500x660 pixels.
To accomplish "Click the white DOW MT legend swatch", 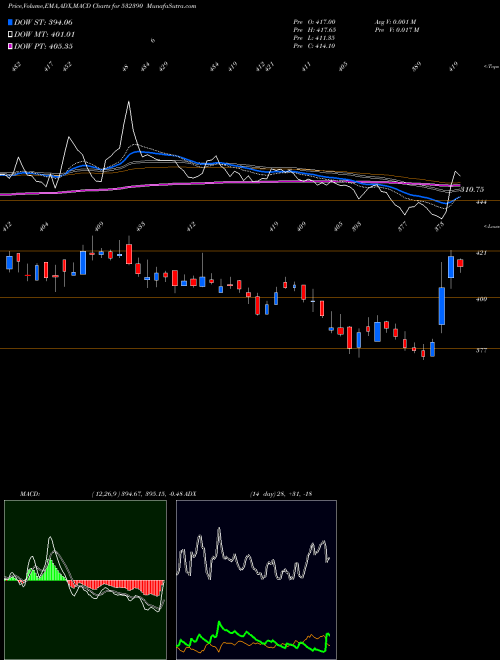I will [x=10, y=34].
